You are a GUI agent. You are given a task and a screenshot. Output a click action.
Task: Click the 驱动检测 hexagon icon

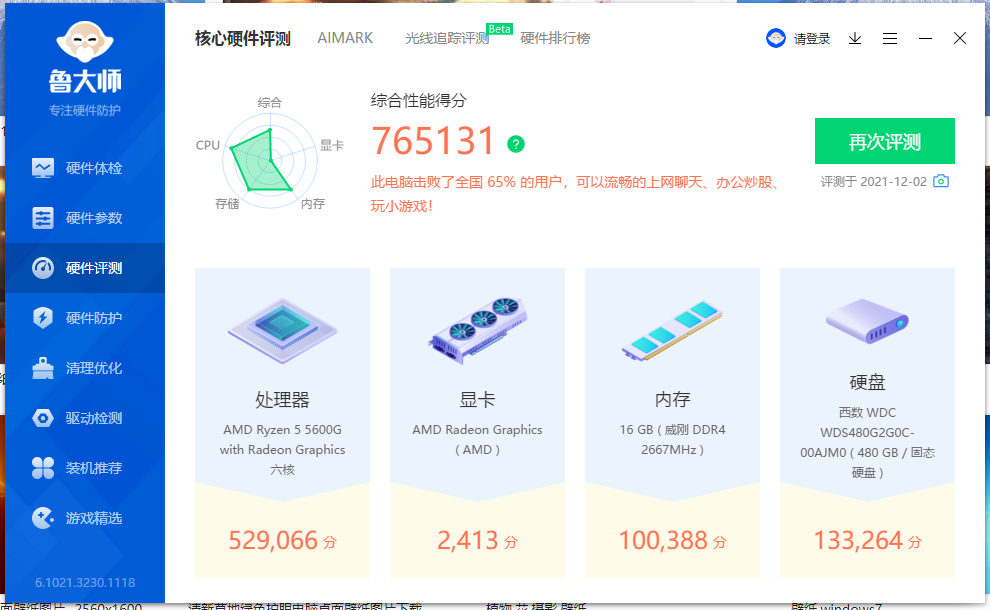[x=43, y=417]
